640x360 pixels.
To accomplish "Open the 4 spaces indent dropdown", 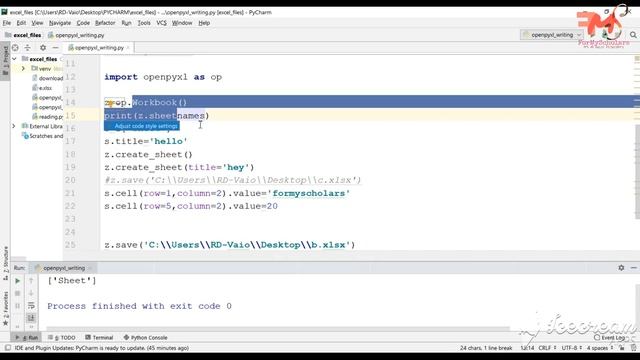I will 600,348.
